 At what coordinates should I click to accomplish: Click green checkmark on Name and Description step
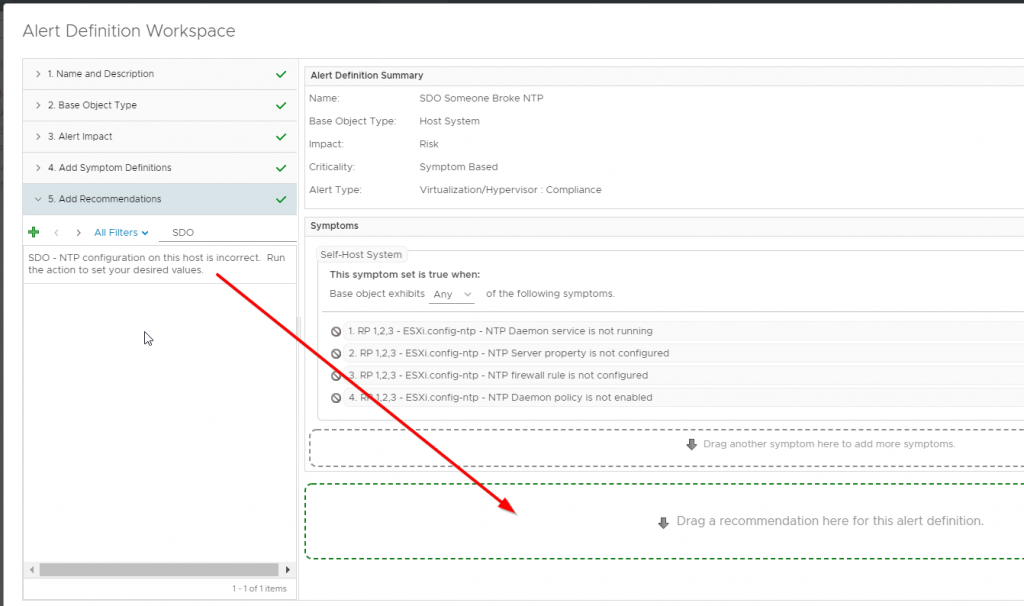click(x=281, y=74)
